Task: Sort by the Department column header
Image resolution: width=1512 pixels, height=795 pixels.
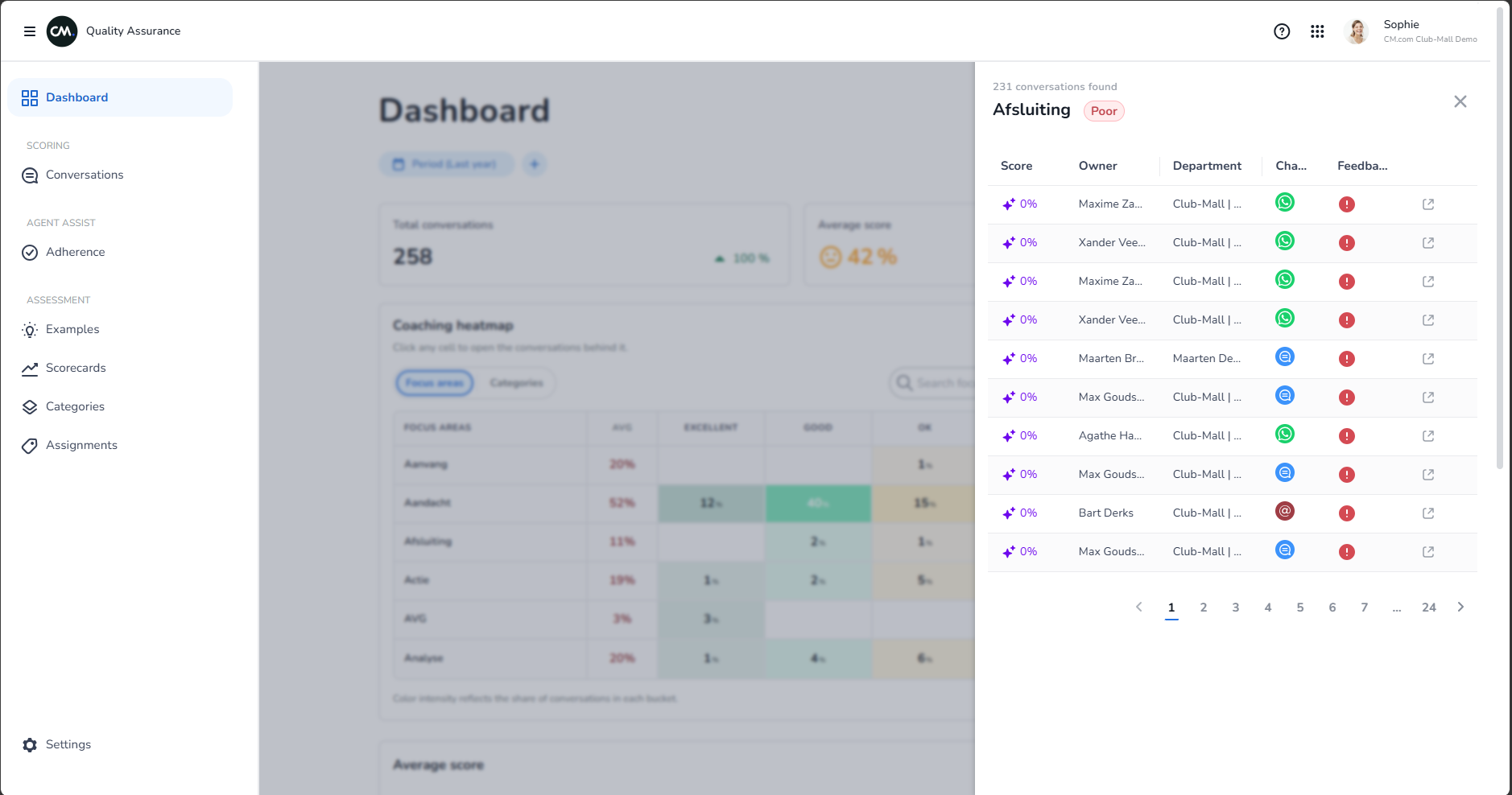Action: click(x=1208, y=166)
